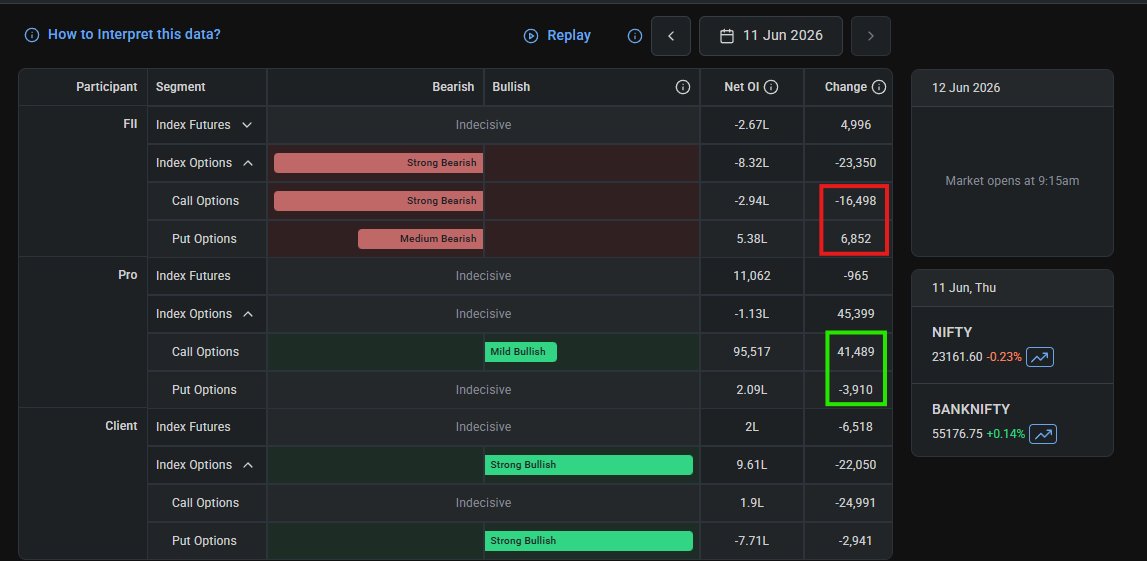Image resolution: width=1147 pixels, height=561 pixels.
Task: Open NIFTY chart icon
Action: 1039,358
